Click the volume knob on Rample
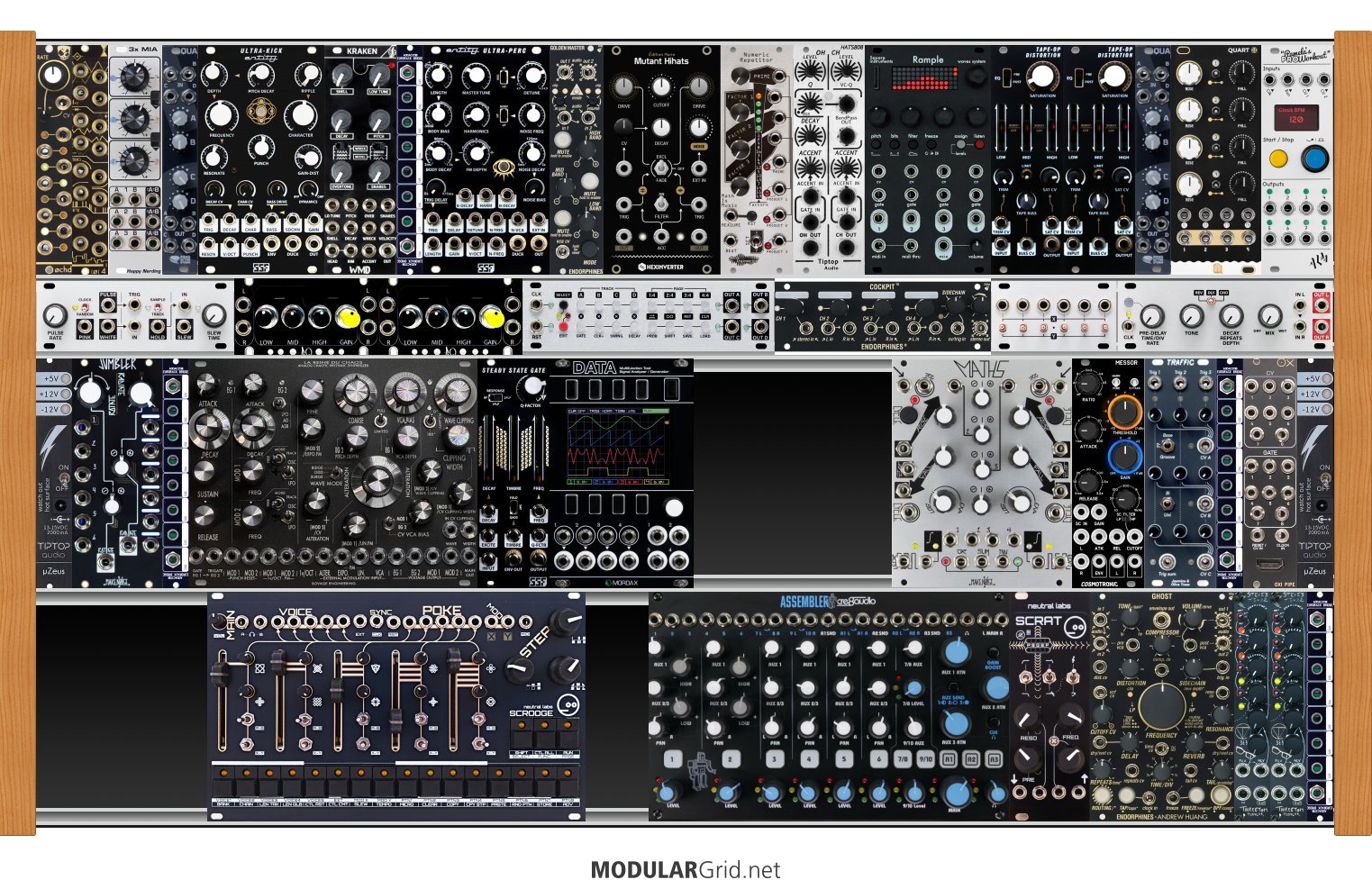 pos(977,245)
